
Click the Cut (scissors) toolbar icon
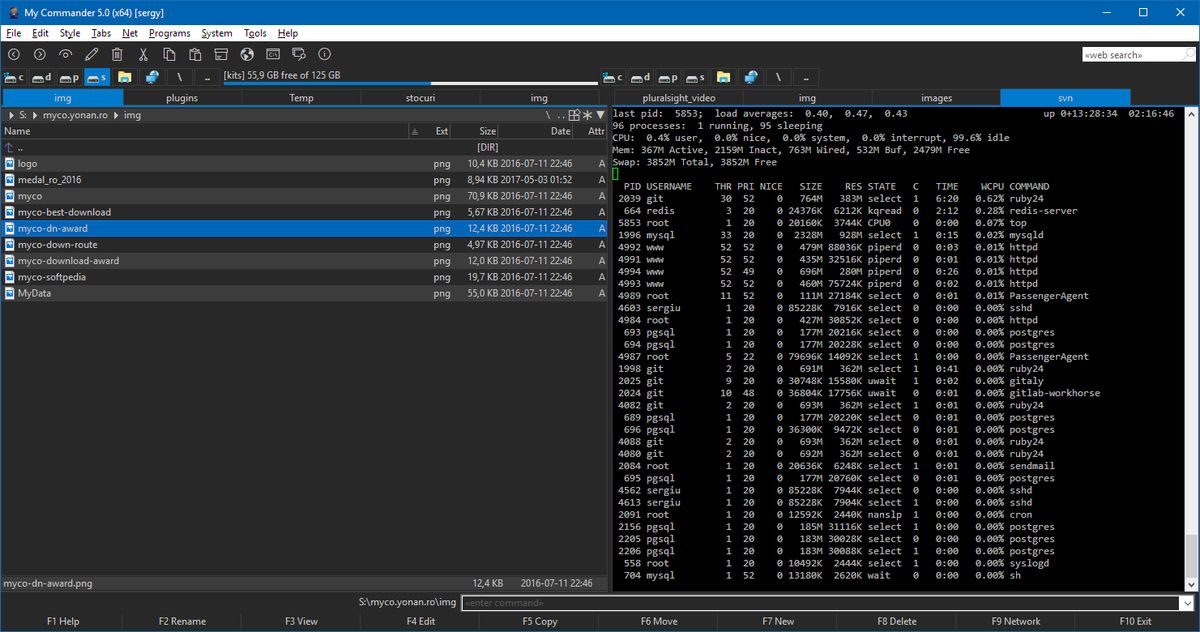143,54
